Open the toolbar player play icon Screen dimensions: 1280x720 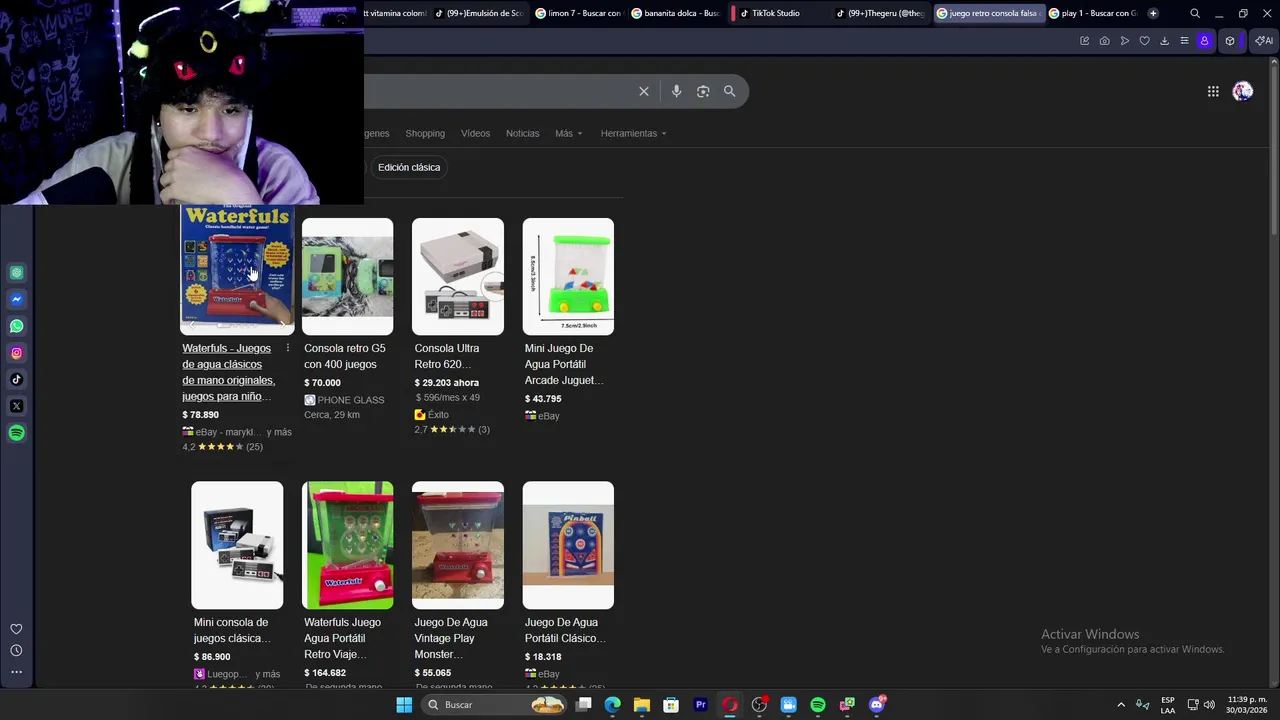point(1124,41)
